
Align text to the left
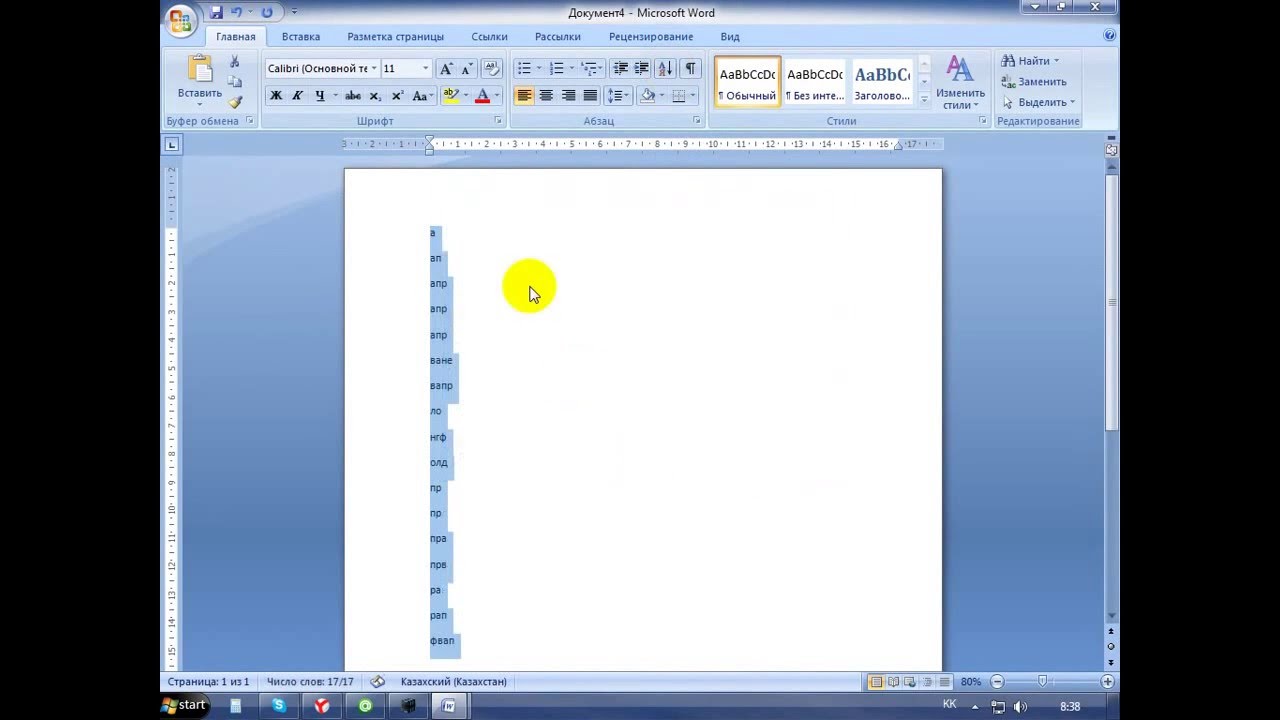(524, 96)
